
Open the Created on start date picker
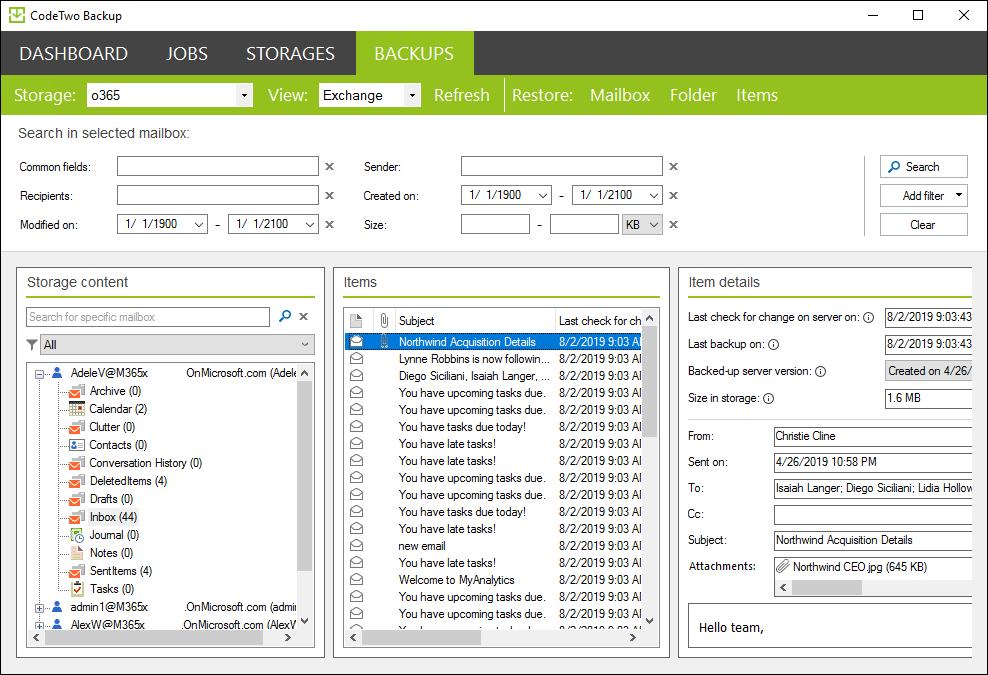click(x=543, y=195)
